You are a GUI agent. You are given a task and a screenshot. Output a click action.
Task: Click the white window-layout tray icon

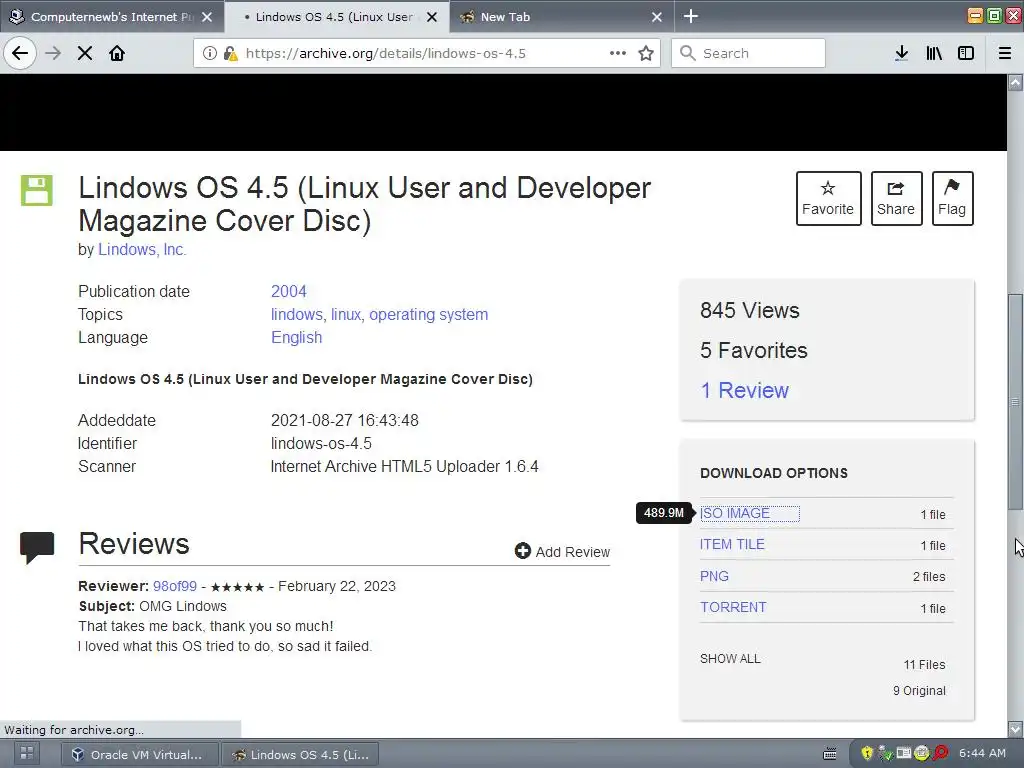[904, 753]
